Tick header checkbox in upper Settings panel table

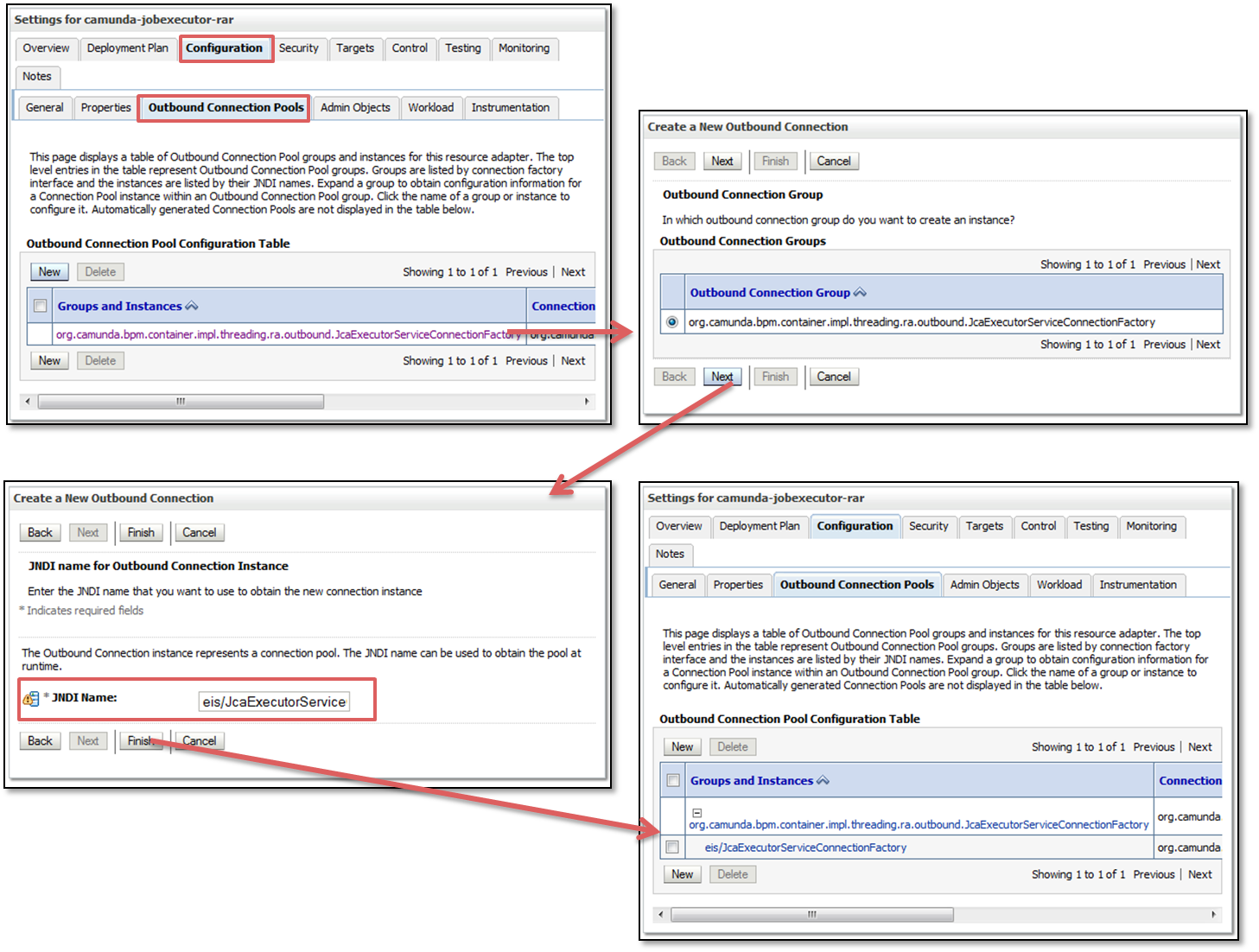pyautogui.click(x=40, y=306)
